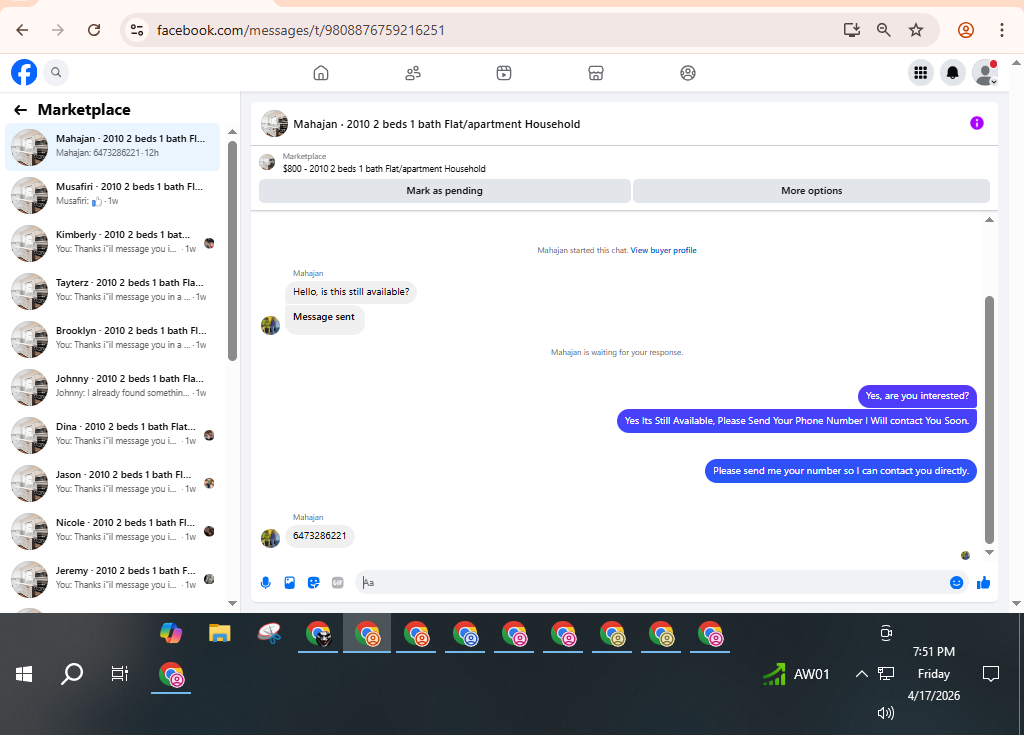Open the Kimberly conversation

click(x=112, y=243)
